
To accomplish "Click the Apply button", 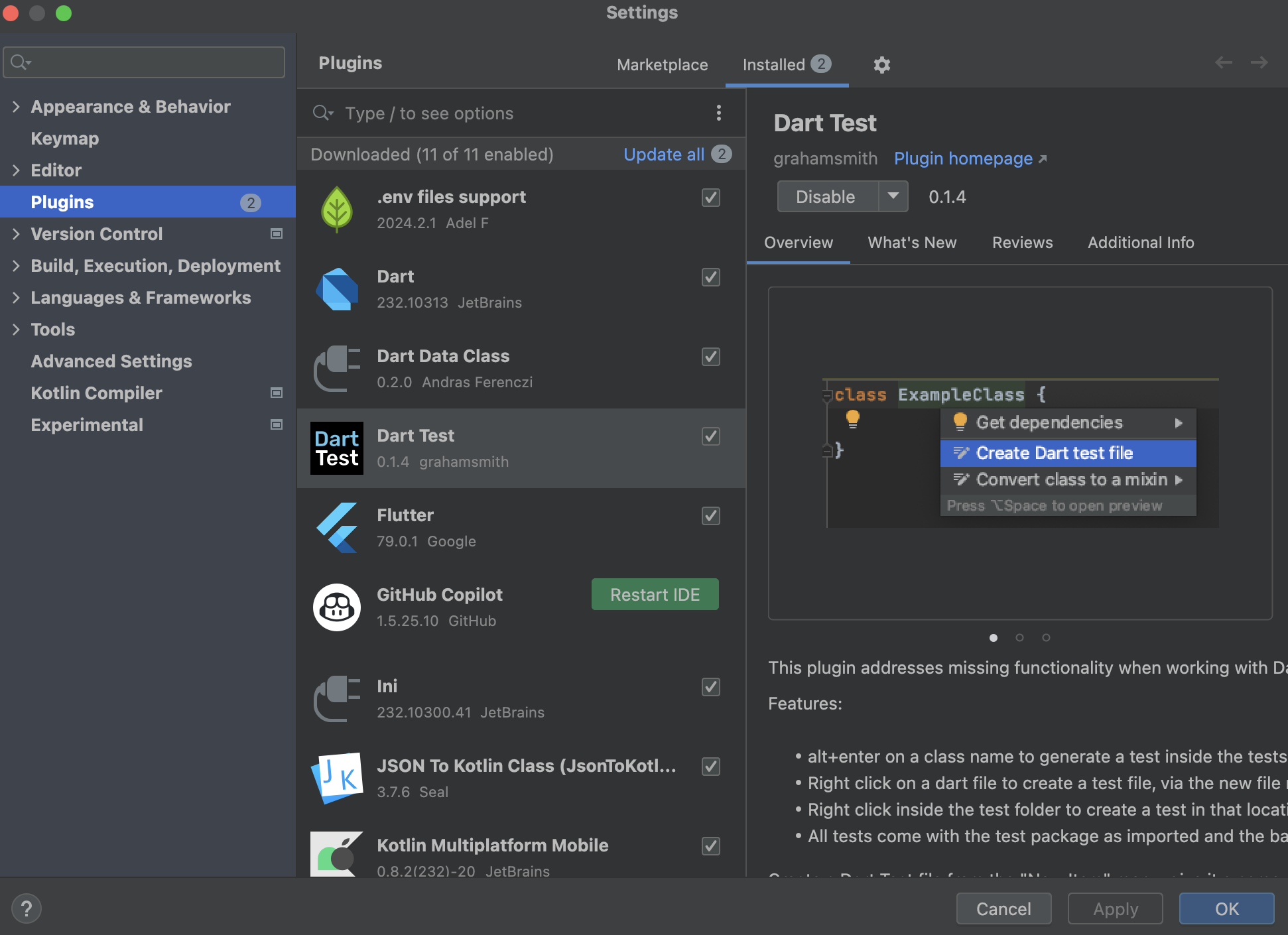I will click(1116, 908).
